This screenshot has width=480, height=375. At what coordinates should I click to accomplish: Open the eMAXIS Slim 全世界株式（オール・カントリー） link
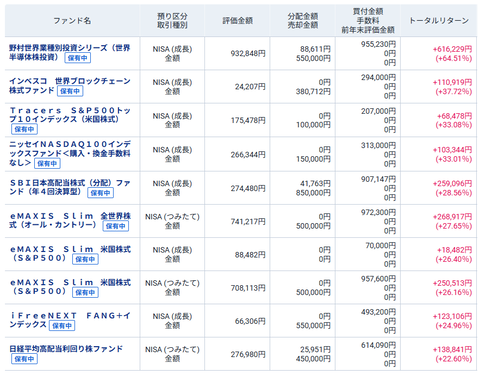(x=70, y=220)
